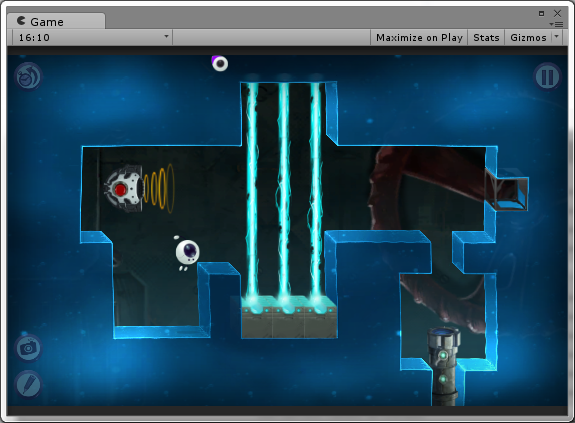Click the laser emitter base block

[x=289, y=317]
